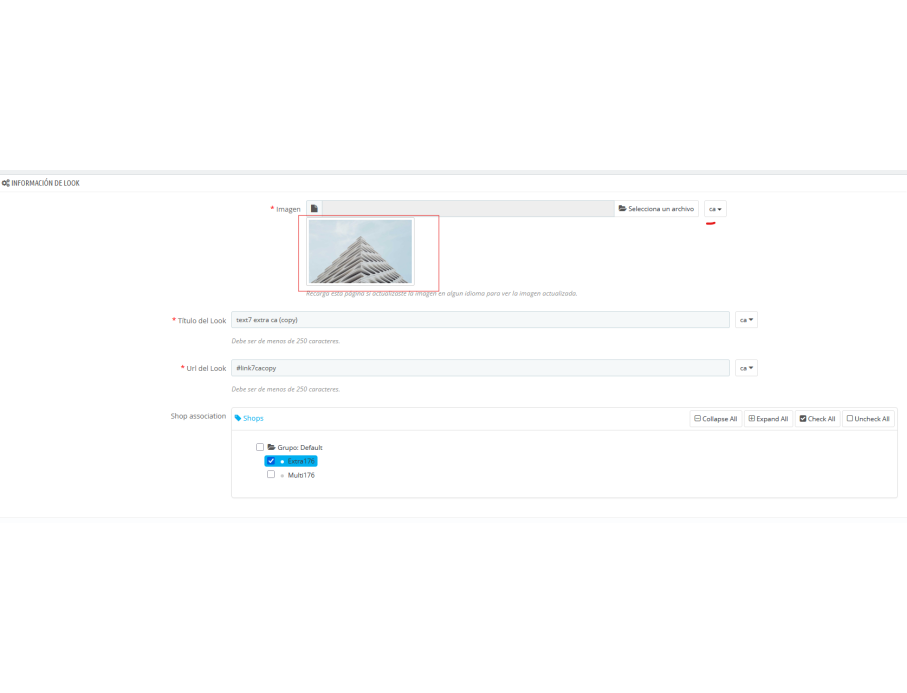The width and height of the screenshot is (907, 693).
Task: Click the tag icon next to Shops
Action: 238,418
